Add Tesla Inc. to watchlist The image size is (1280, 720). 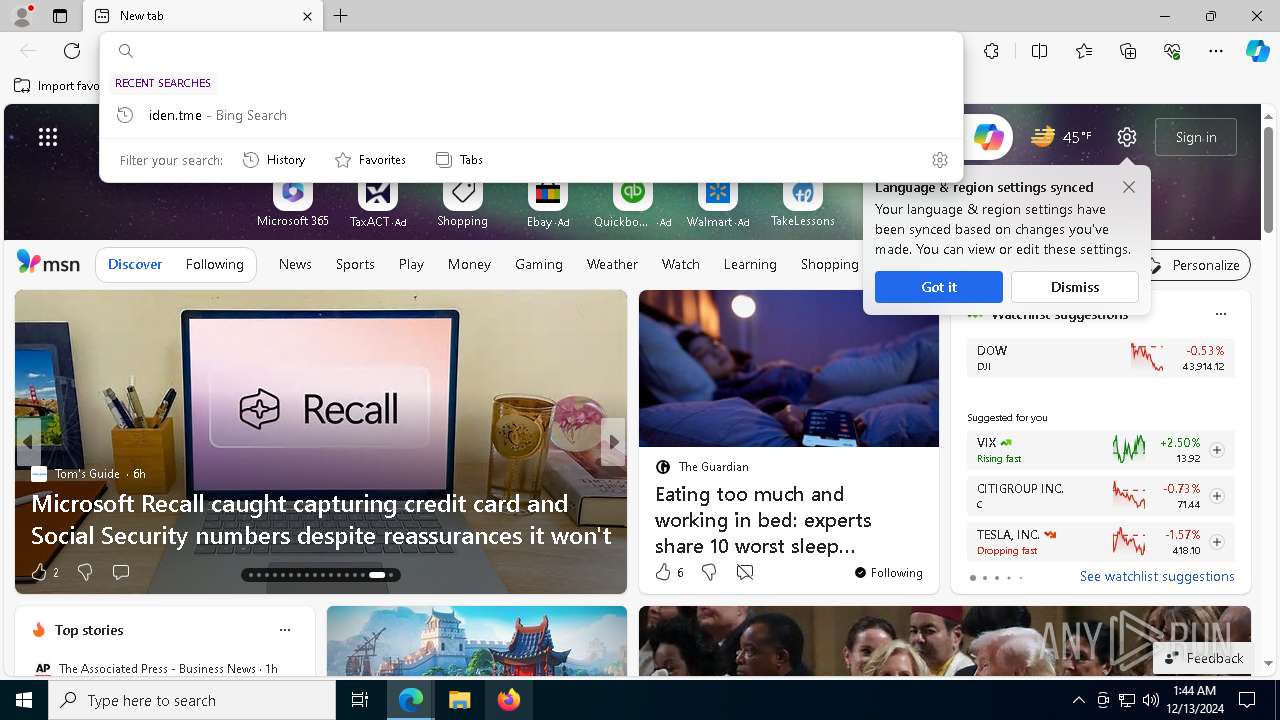(x=1216, y=542)
